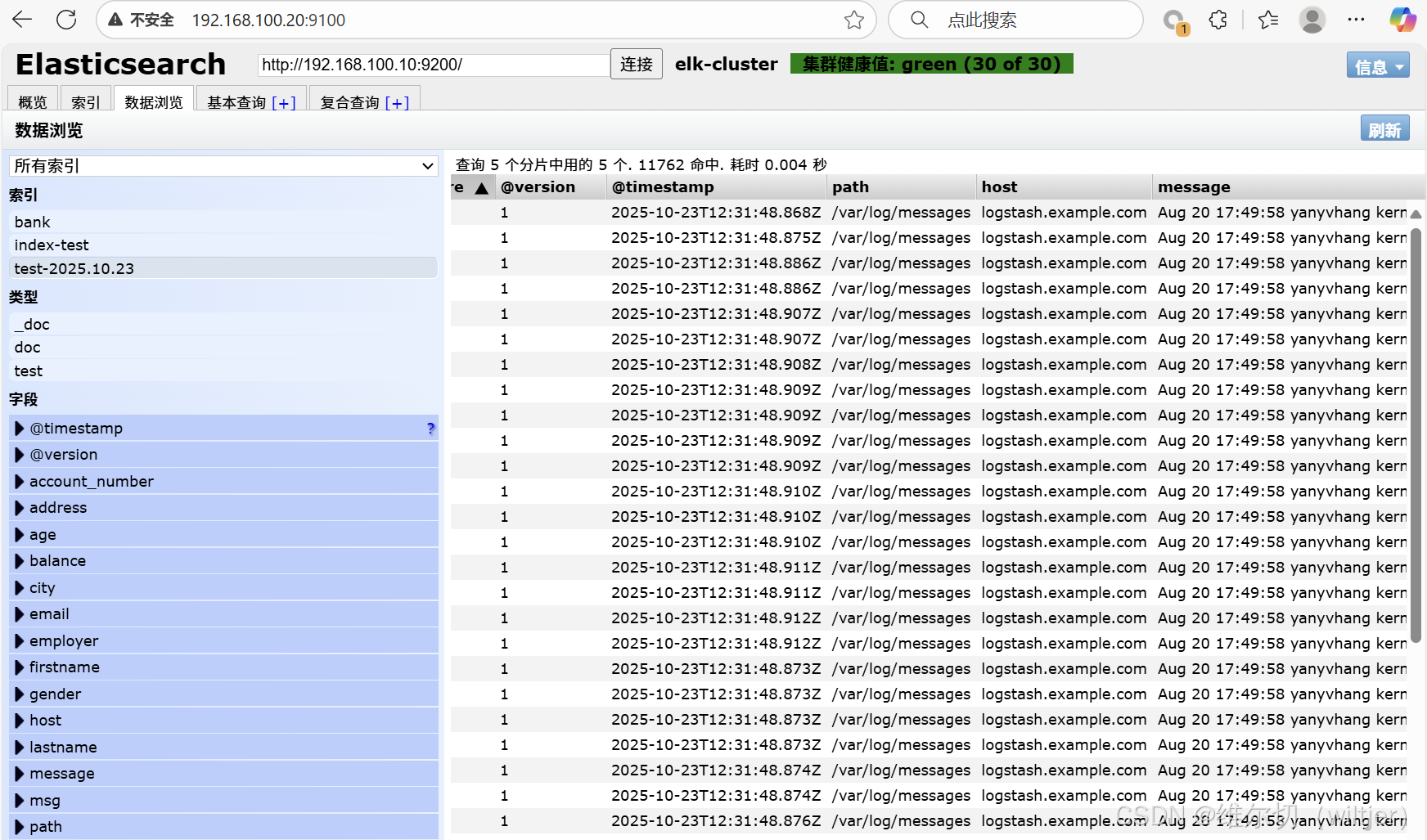Open row with timestamp 2025-10-23T12:31:48.875Z
This screenshot has width=1427, height=840.
pos(929,238)
